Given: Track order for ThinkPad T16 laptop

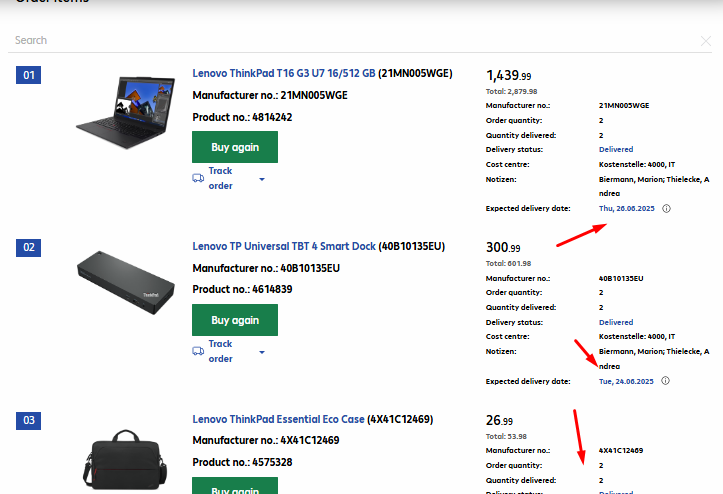Looking at the screenshot, I should [x=220, y=178].
